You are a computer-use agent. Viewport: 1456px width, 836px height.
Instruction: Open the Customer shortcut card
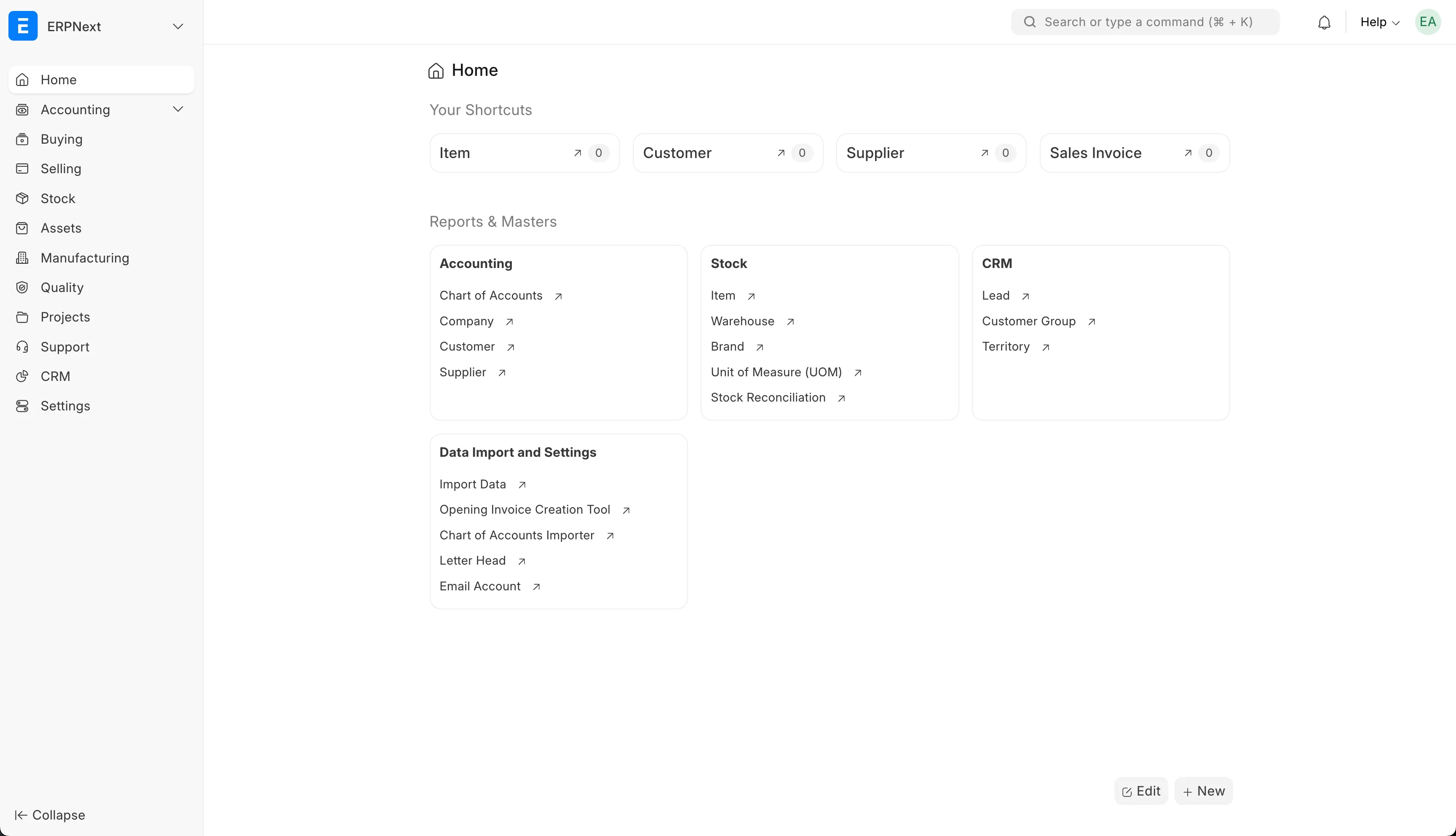728,153
